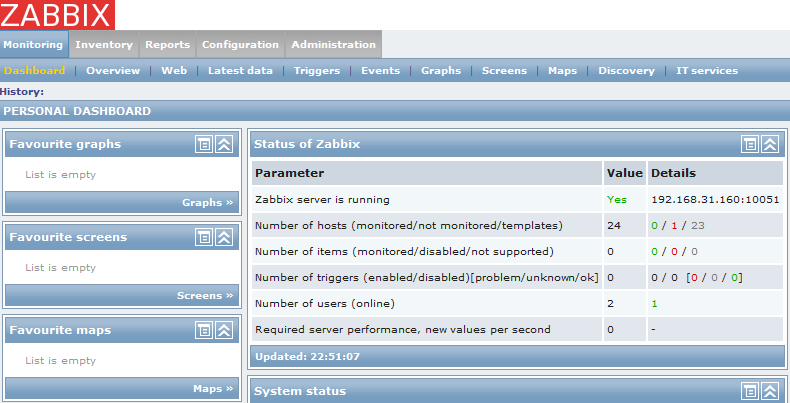
Task: Open the Graphs submenu item
Action: tap(441, 71)
